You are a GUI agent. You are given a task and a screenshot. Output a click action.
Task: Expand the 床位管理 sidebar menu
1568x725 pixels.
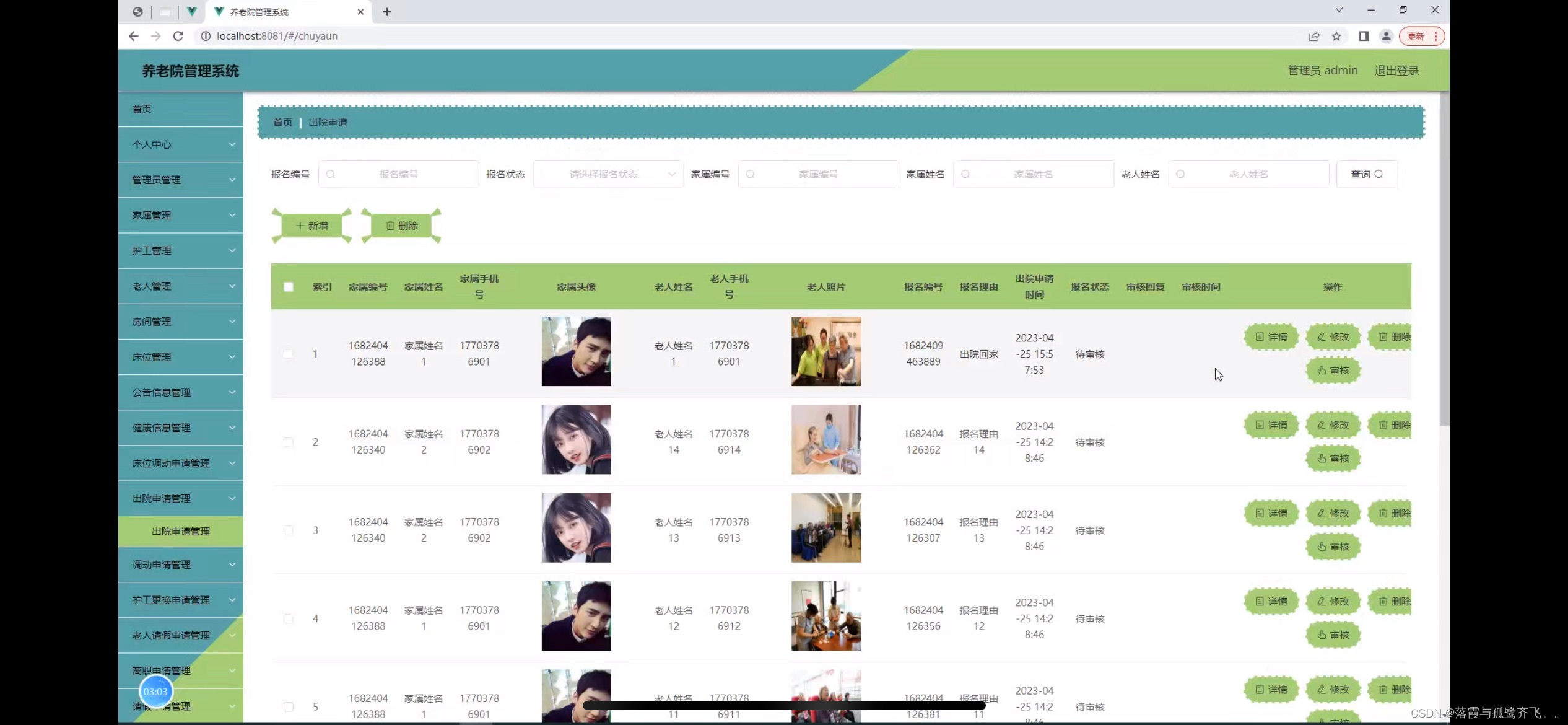[x=181, y=357]
